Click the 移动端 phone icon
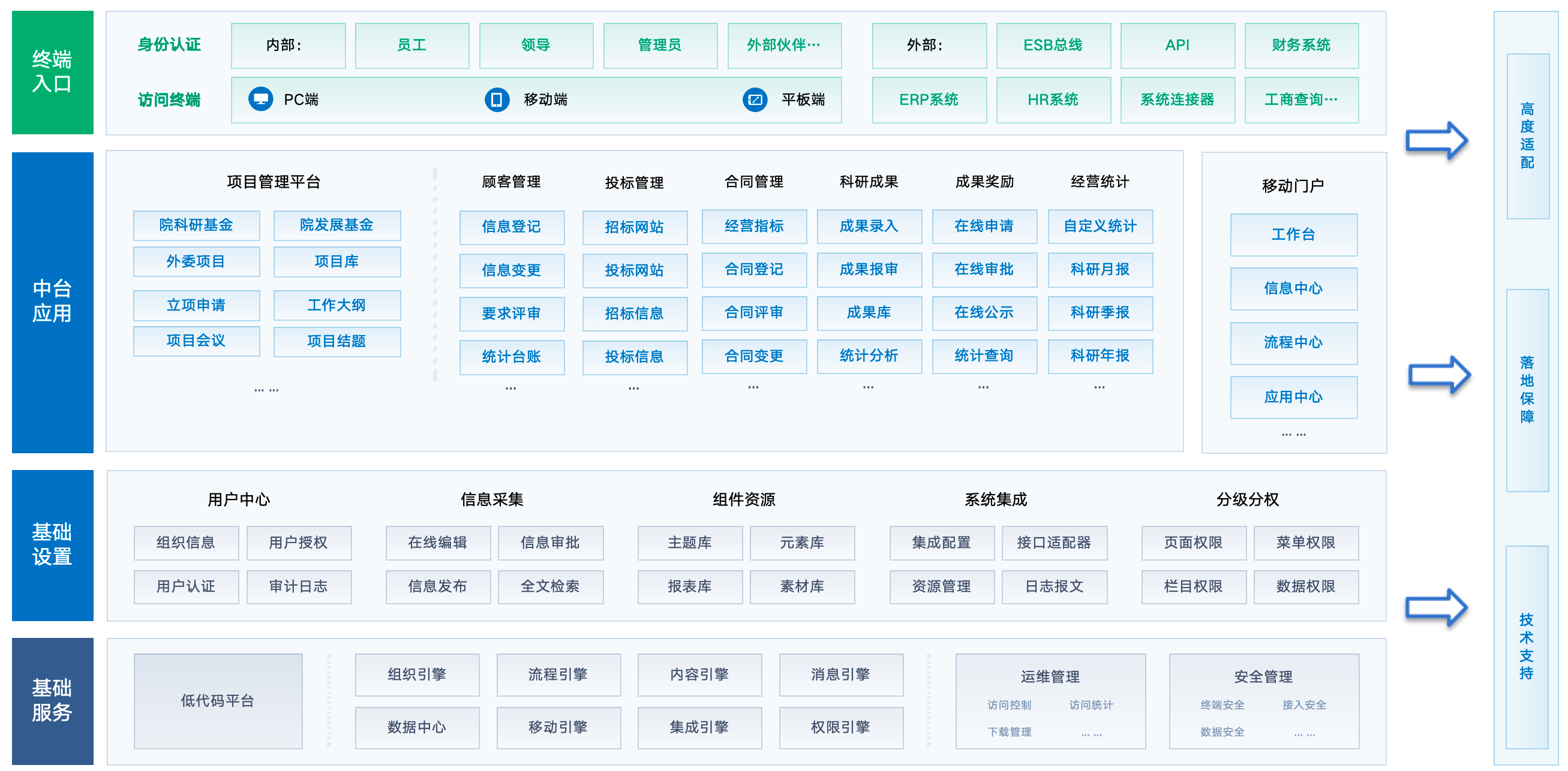This screenshot has height=771, width=1568. point(497,99)
